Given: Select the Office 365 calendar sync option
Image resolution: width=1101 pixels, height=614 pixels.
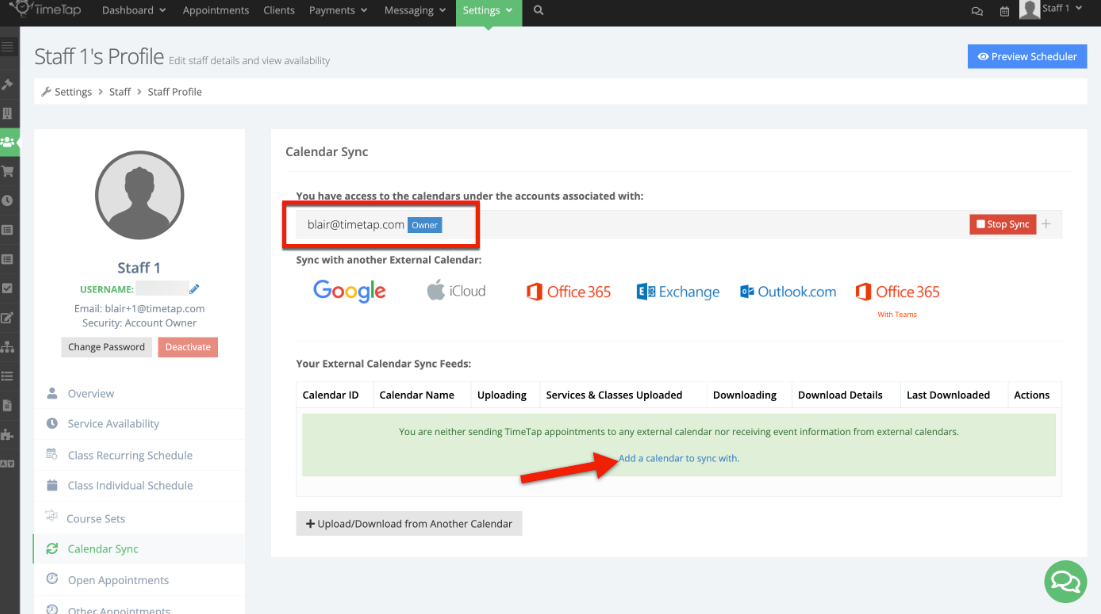Looking at the screenshot, I should [x=568, y=291].
